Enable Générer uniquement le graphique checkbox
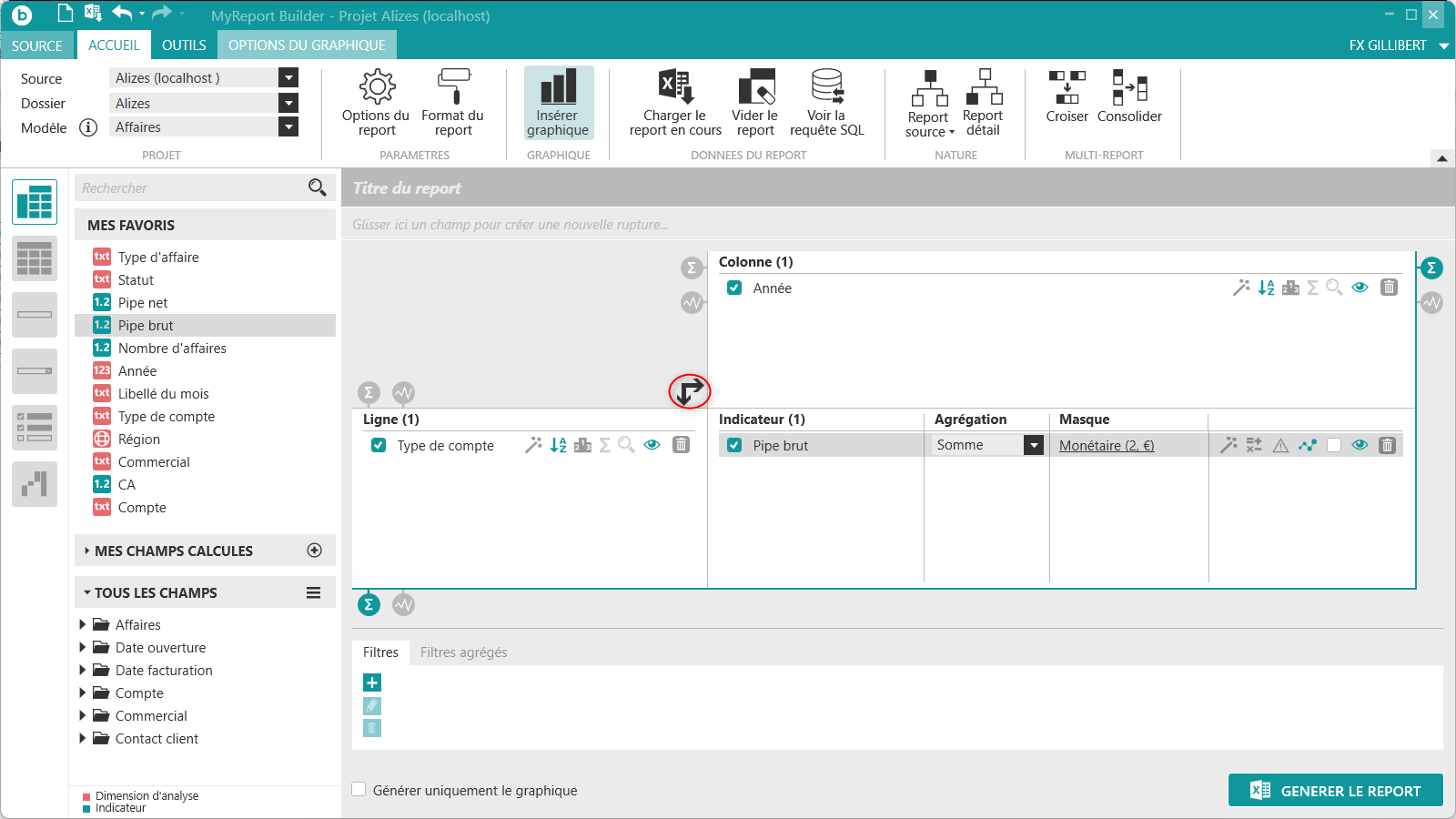Image resolution: width=1456 pixels, height=819 pixels. point(359,790)
